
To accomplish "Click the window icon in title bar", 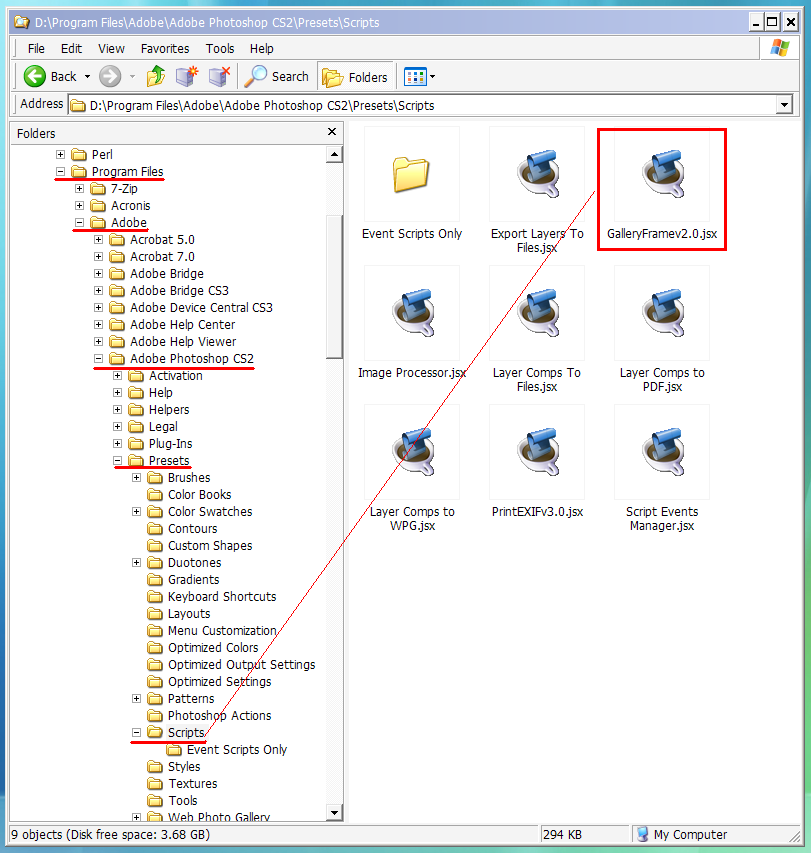I will [x=22, y=22].
